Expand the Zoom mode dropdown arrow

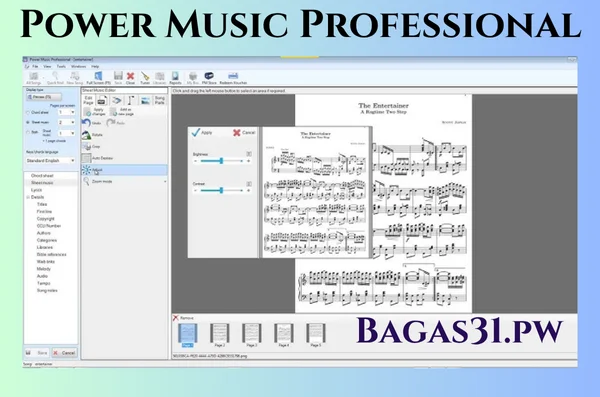(x=165, y=181)
